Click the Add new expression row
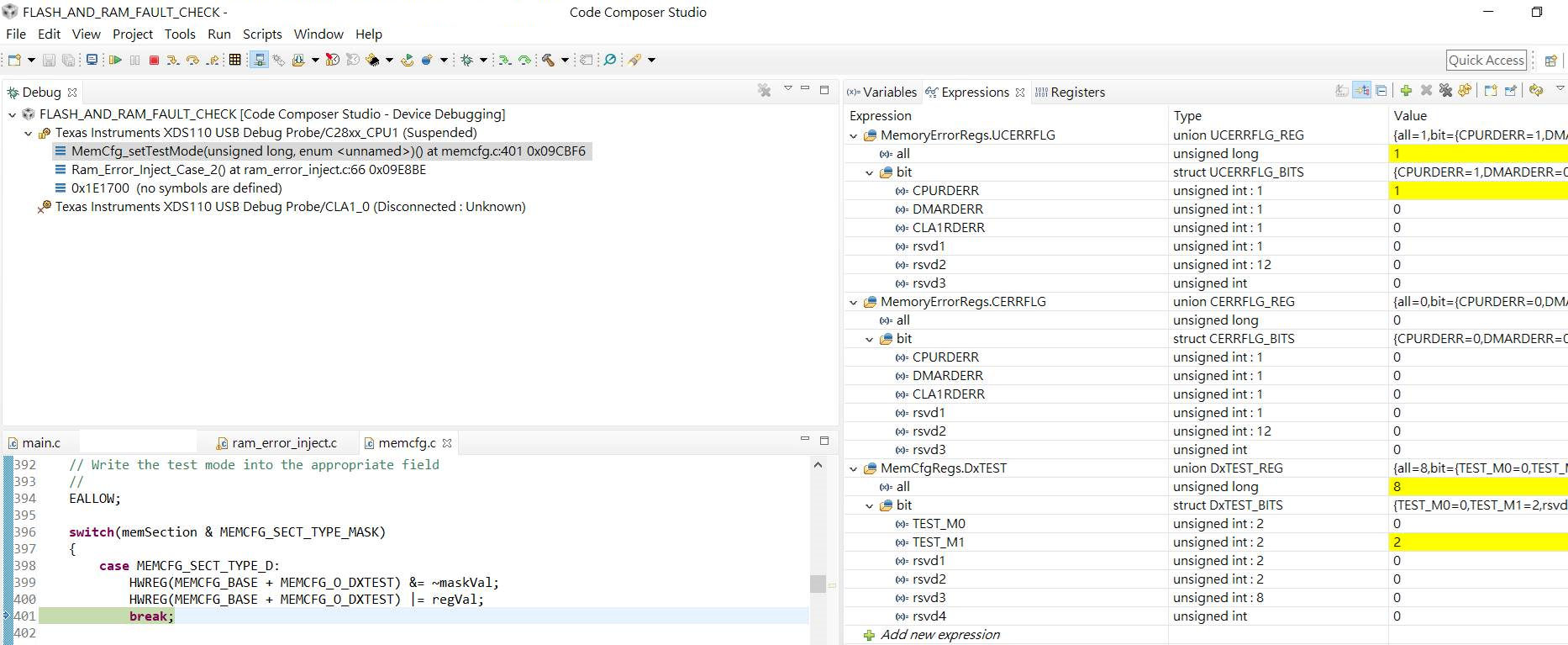The image size is (1568, 645). [939, 635]
